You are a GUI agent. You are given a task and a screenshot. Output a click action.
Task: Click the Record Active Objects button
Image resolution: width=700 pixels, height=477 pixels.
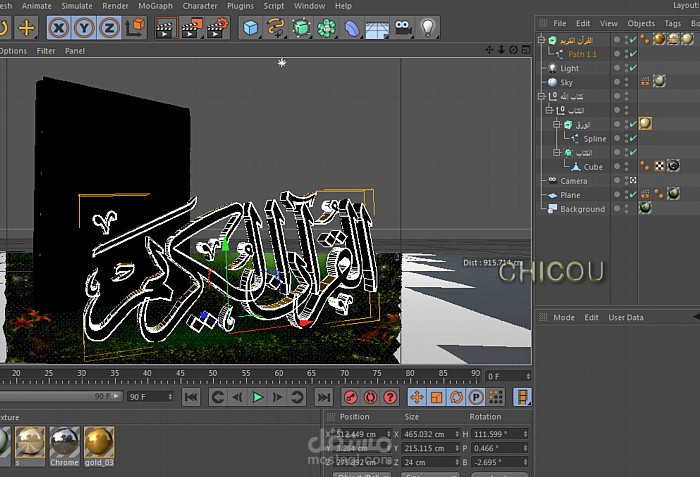tap(350, 397)
